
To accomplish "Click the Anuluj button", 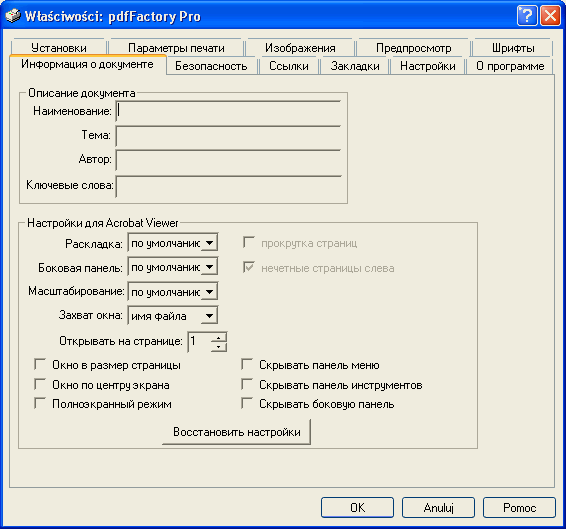I will tap(438, 507).
